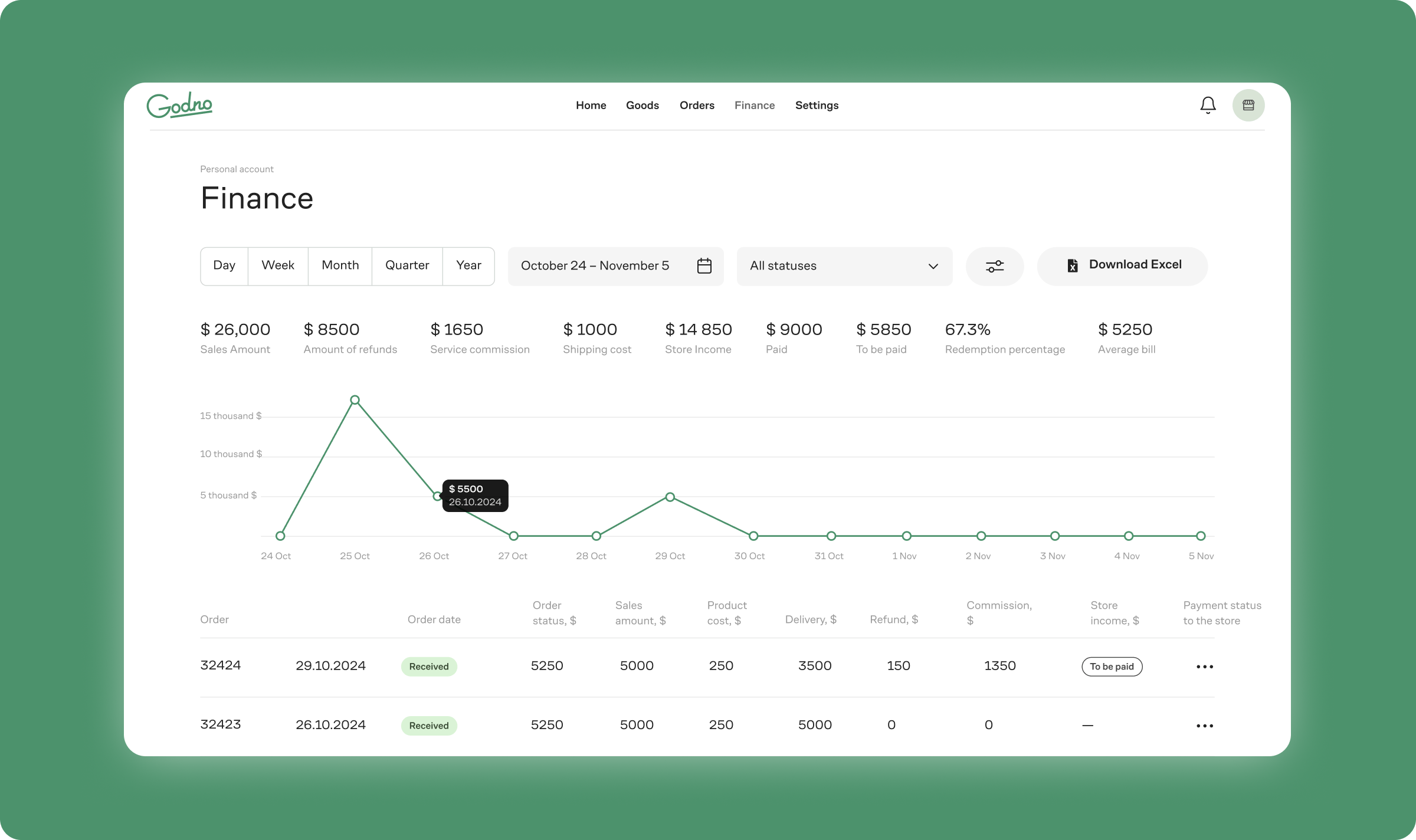Open the Goods section

pos(643,105)
